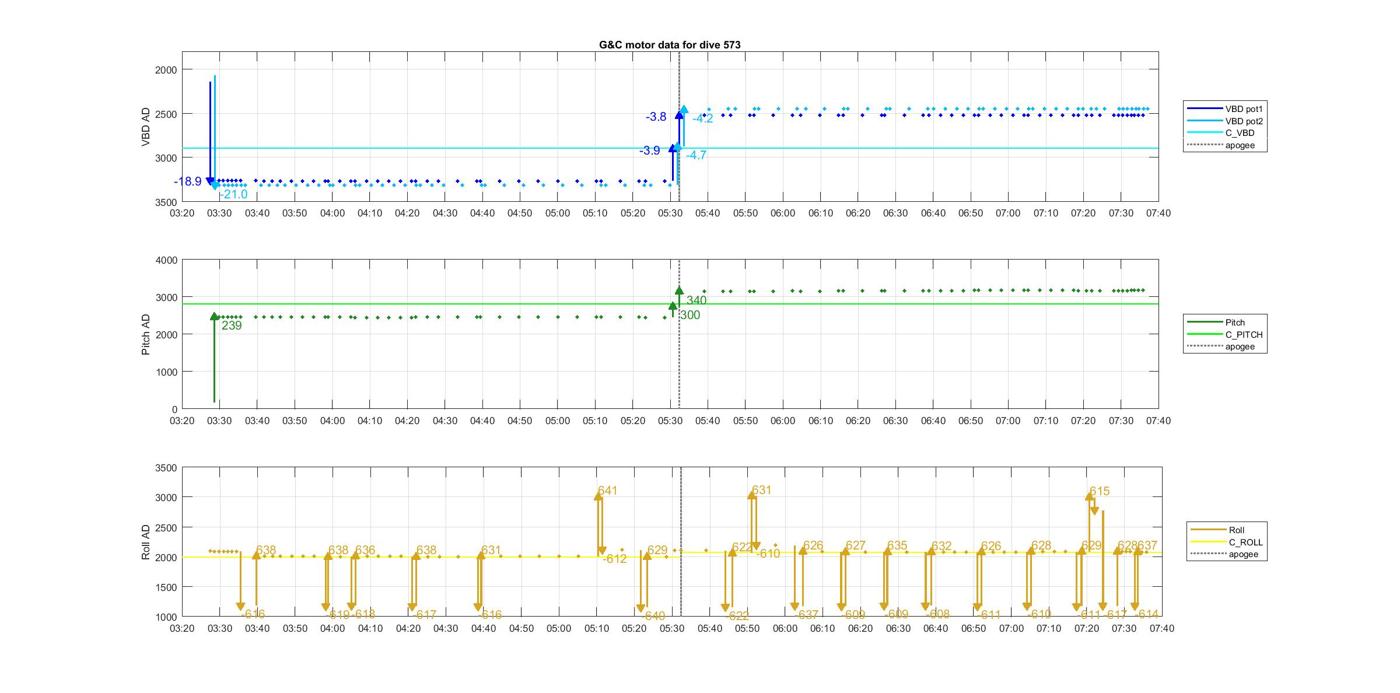Viewport: 1400px width, 693px height.
Task: Click 'apogee' in the VBD legend
Action: pyautogui.click(x=1240, y=145)
